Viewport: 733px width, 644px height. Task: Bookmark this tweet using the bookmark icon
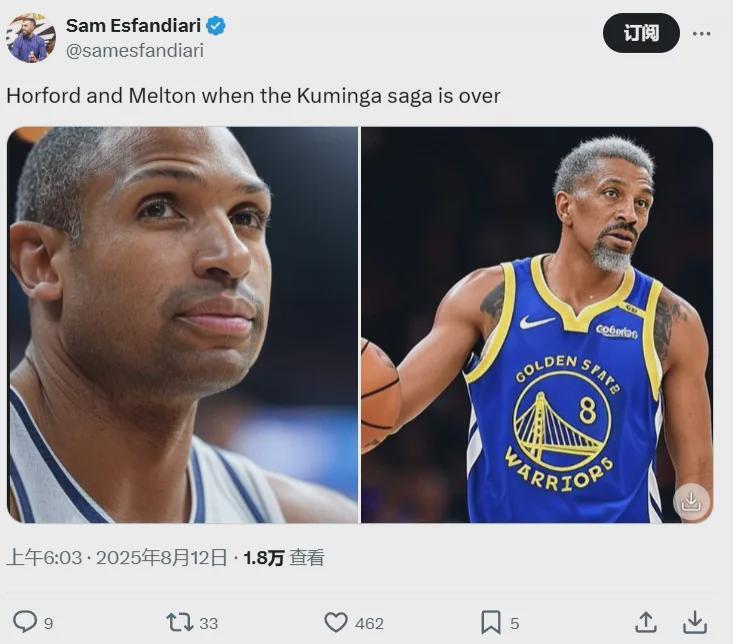click(490, 622)
